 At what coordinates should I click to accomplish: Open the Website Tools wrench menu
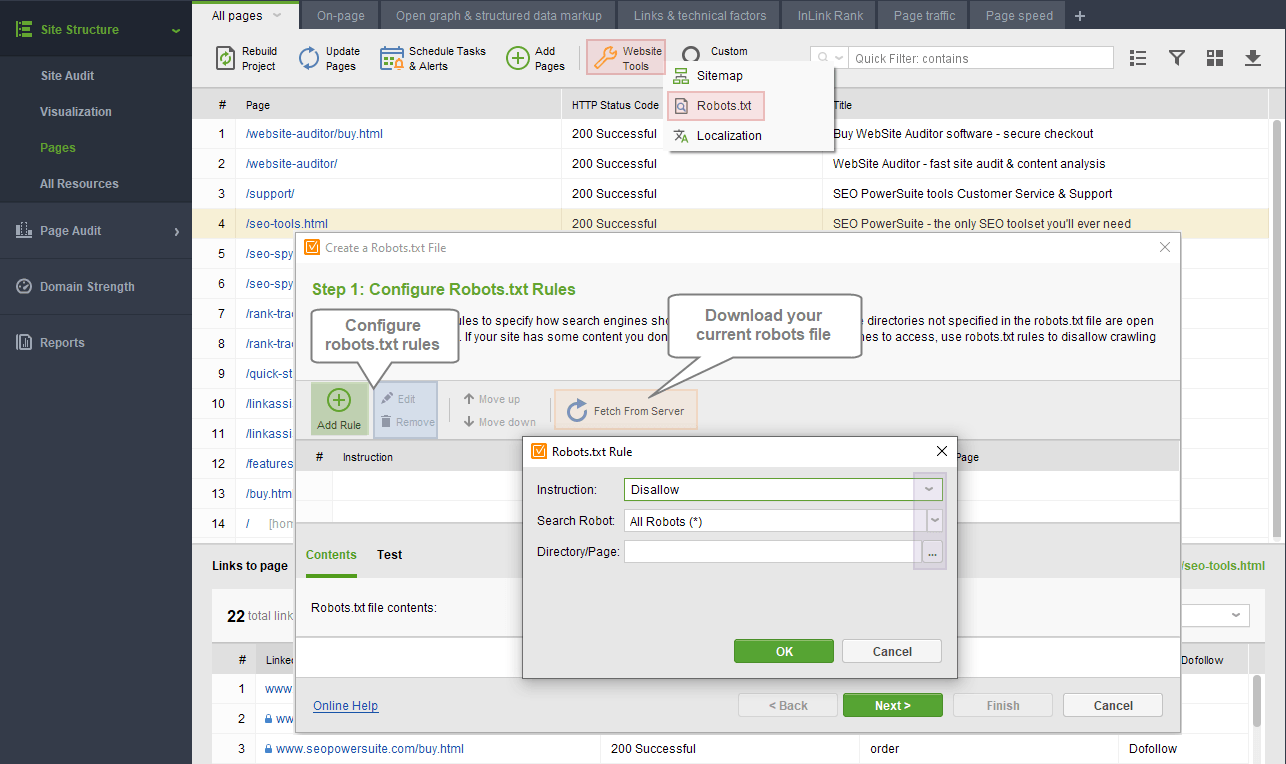[625, 58]
